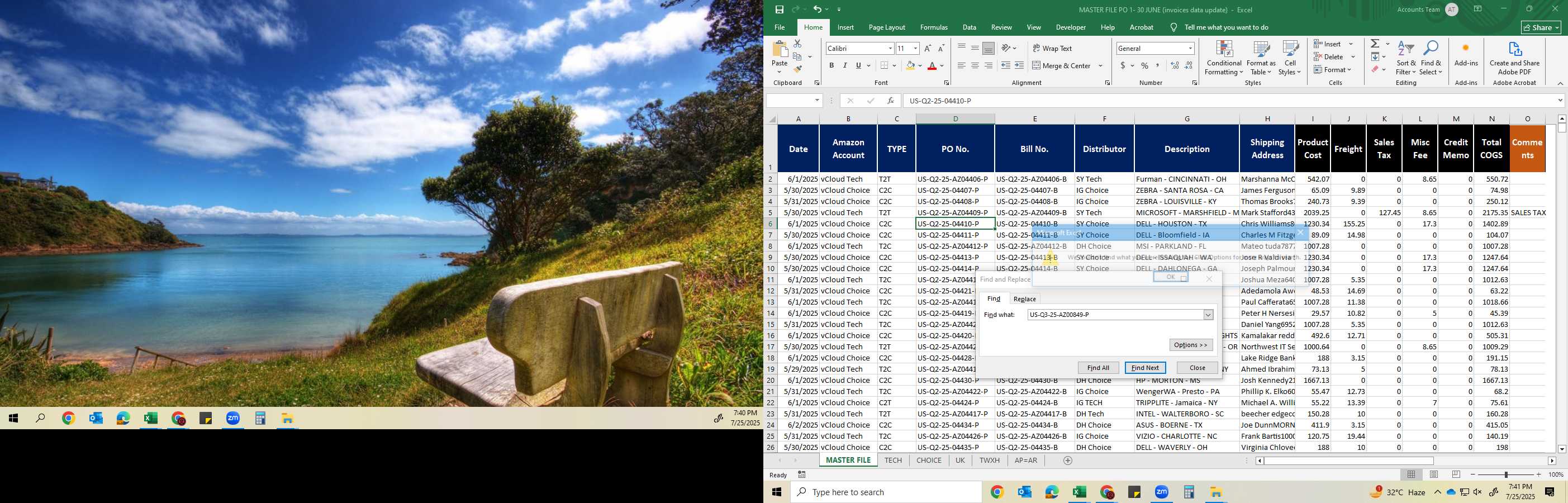
Task: Click the Fill Color paint bucket
Action: 910,66
